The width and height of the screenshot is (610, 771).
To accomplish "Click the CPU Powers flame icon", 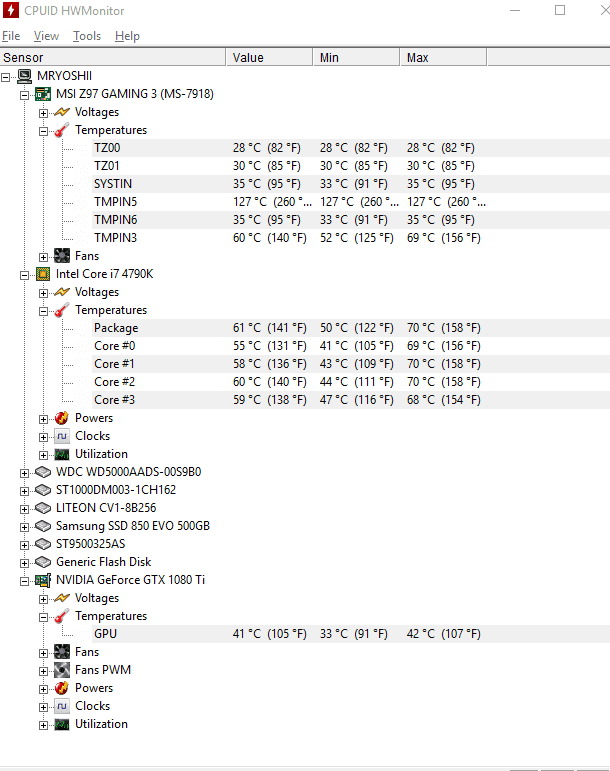I will tap(62, 418).
